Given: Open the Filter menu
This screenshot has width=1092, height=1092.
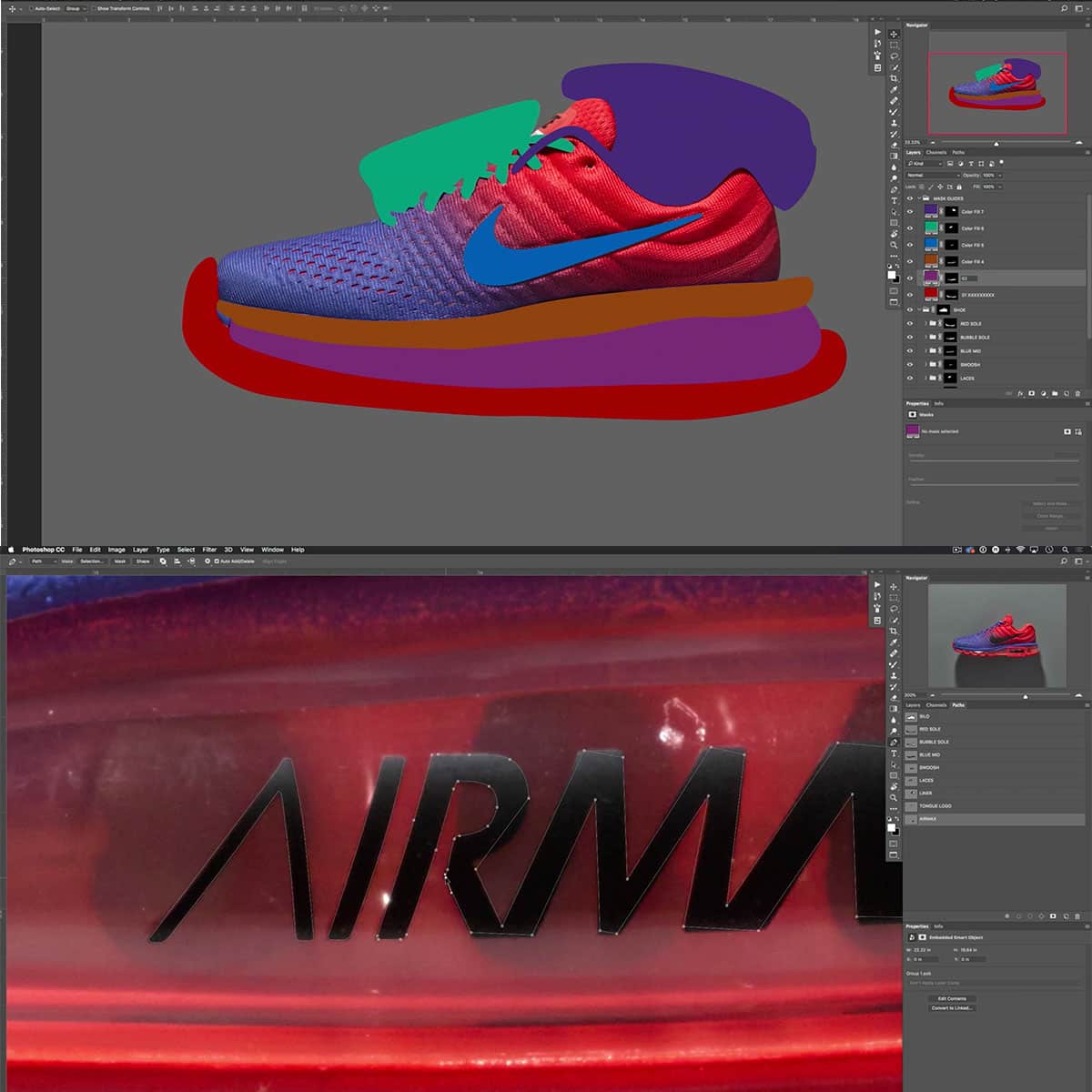Looking at the screenshot, I should click(x=210, y=550).
